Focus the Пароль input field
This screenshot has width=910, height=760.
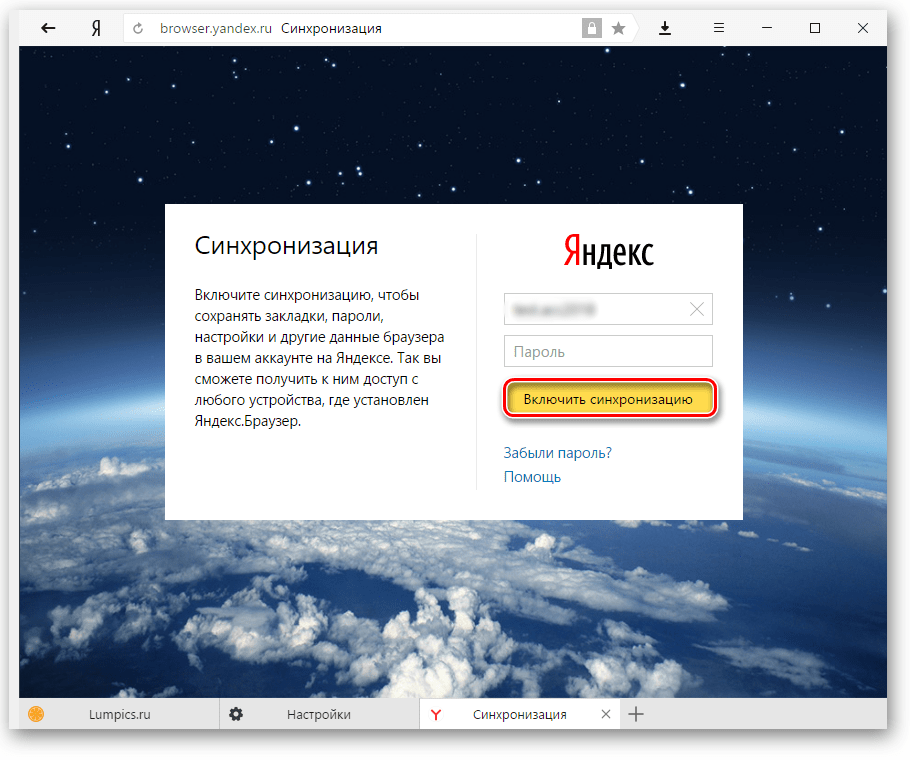point(608,351)
